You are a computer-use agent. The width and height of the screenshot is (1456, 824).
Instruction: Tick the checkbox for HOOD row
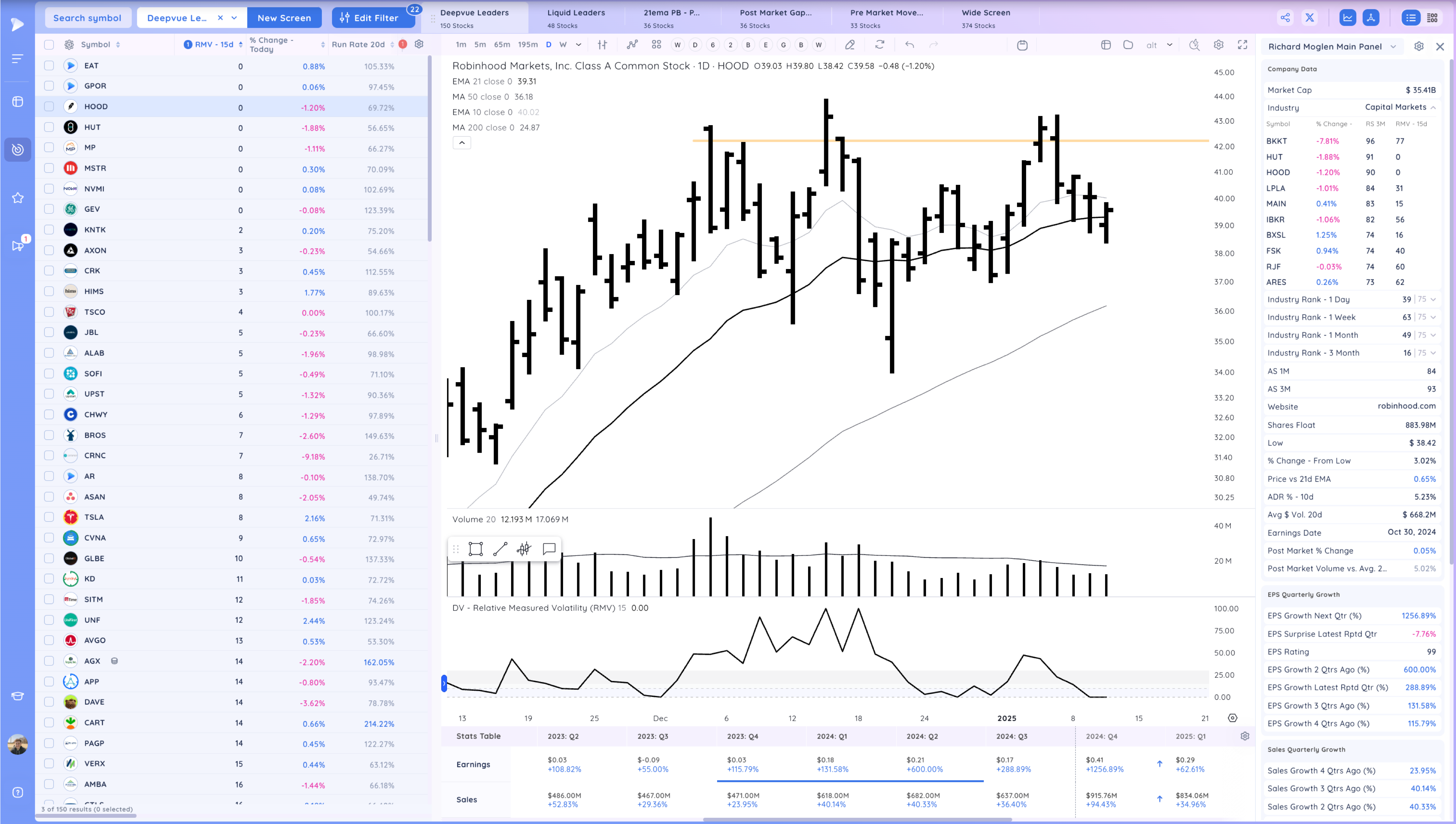[49, 106]
